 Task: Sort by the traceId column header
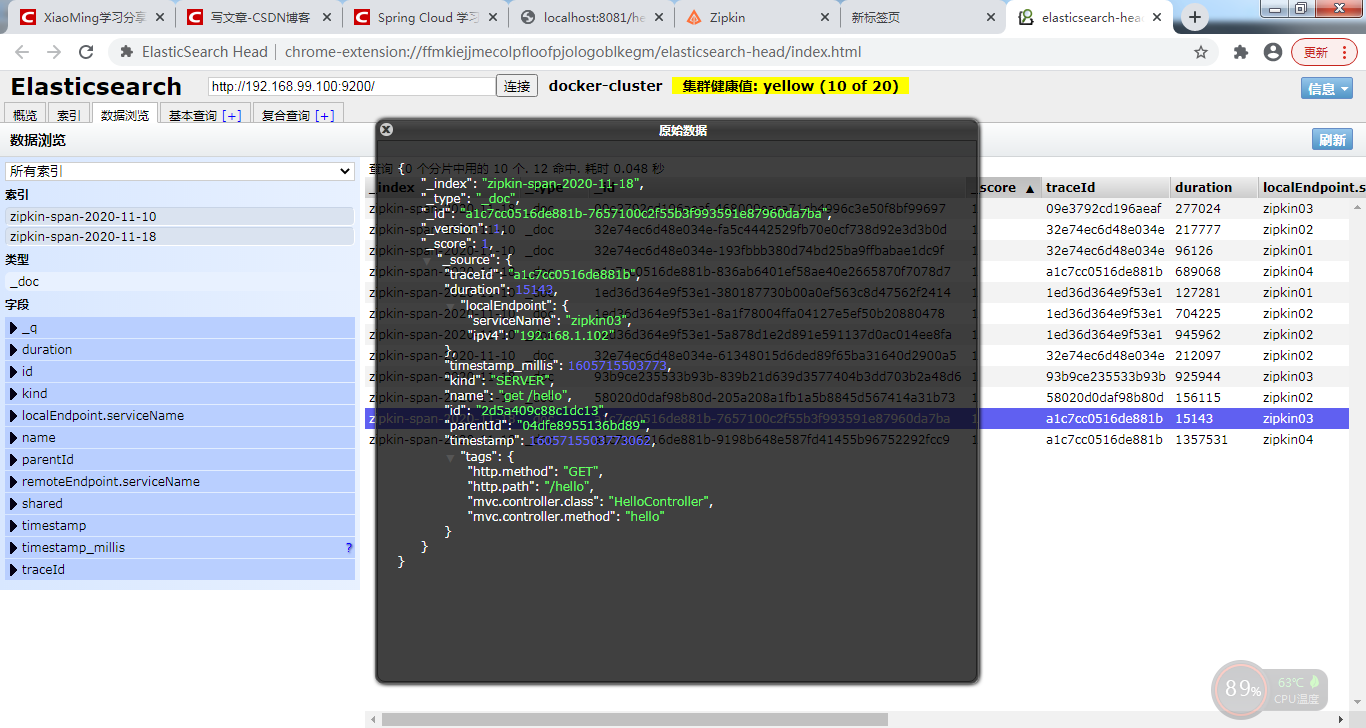click(1106, 187)
